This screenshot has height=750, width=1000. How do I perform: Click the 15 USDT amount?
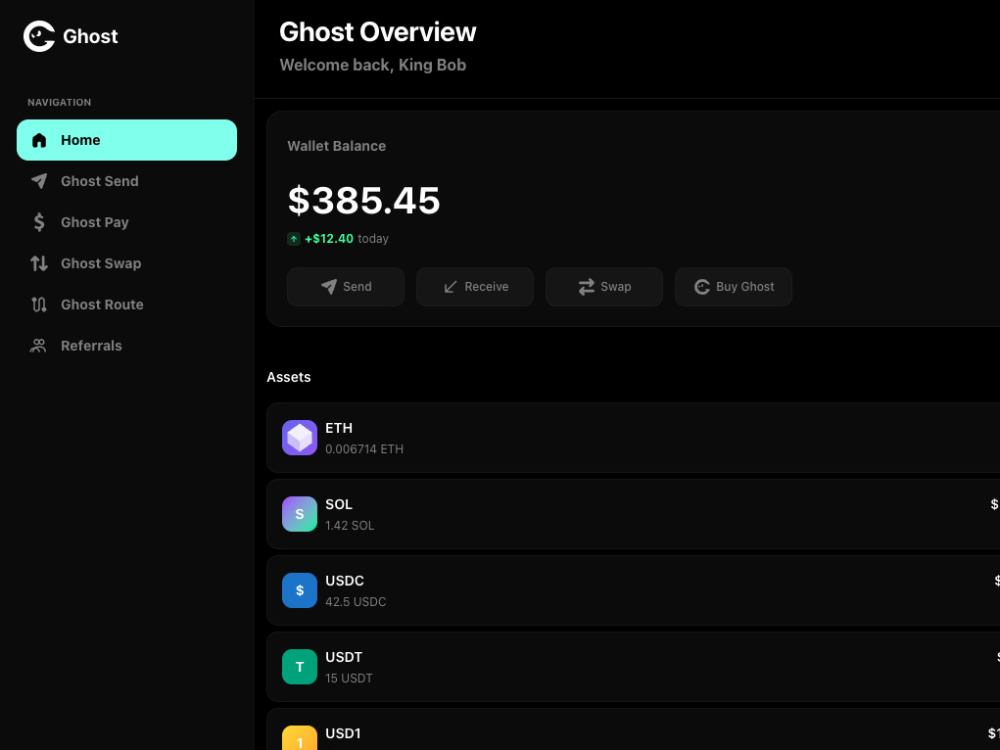(349, 679)
